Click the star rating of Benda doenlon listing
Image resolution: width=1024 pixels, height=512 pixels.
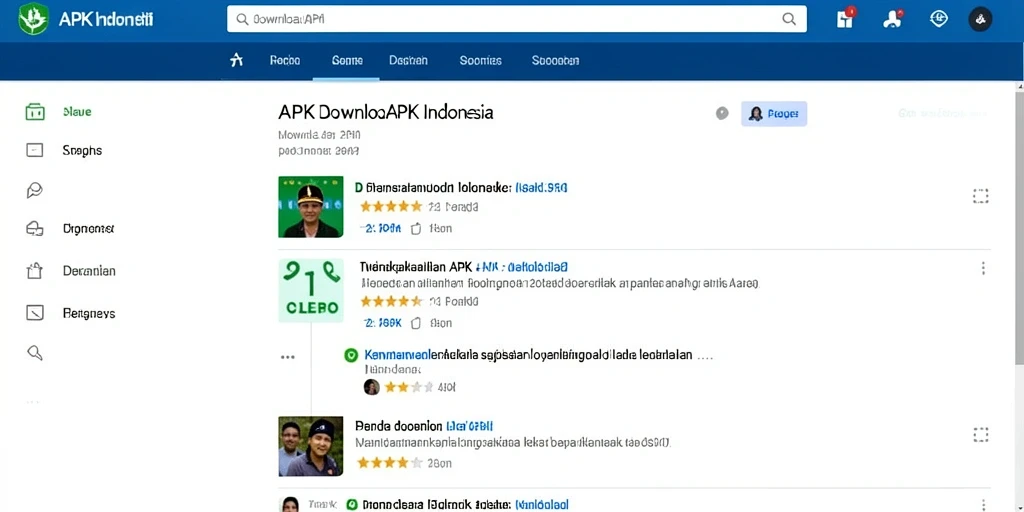click(x=389, y=463)
